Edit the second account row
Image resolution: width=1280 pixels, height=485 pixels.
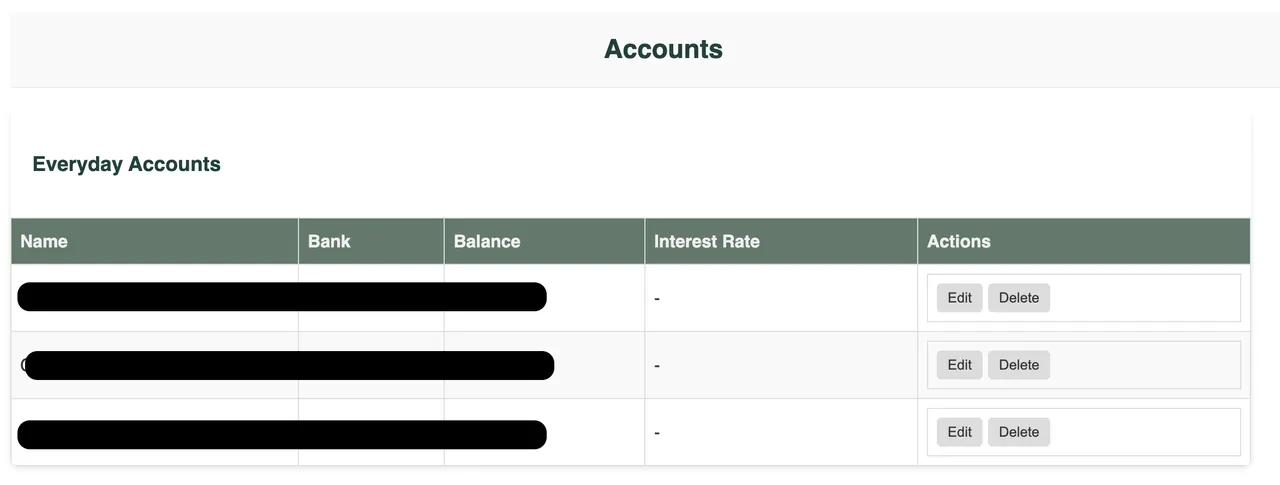coord(960,365)
